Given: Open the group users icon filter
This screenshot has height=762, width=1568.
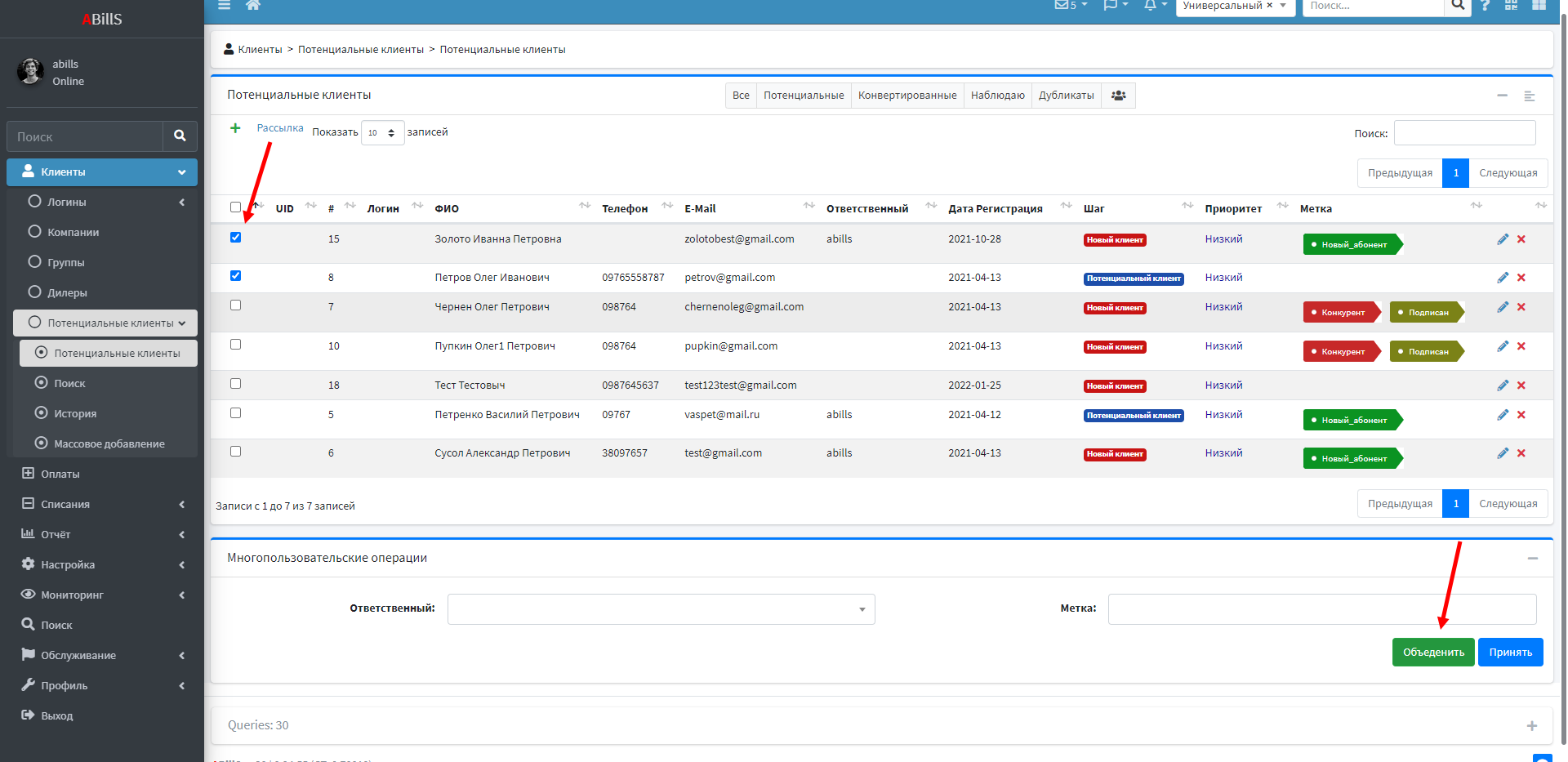Looking at the screenshot, I should click(x=1118, y=96).
